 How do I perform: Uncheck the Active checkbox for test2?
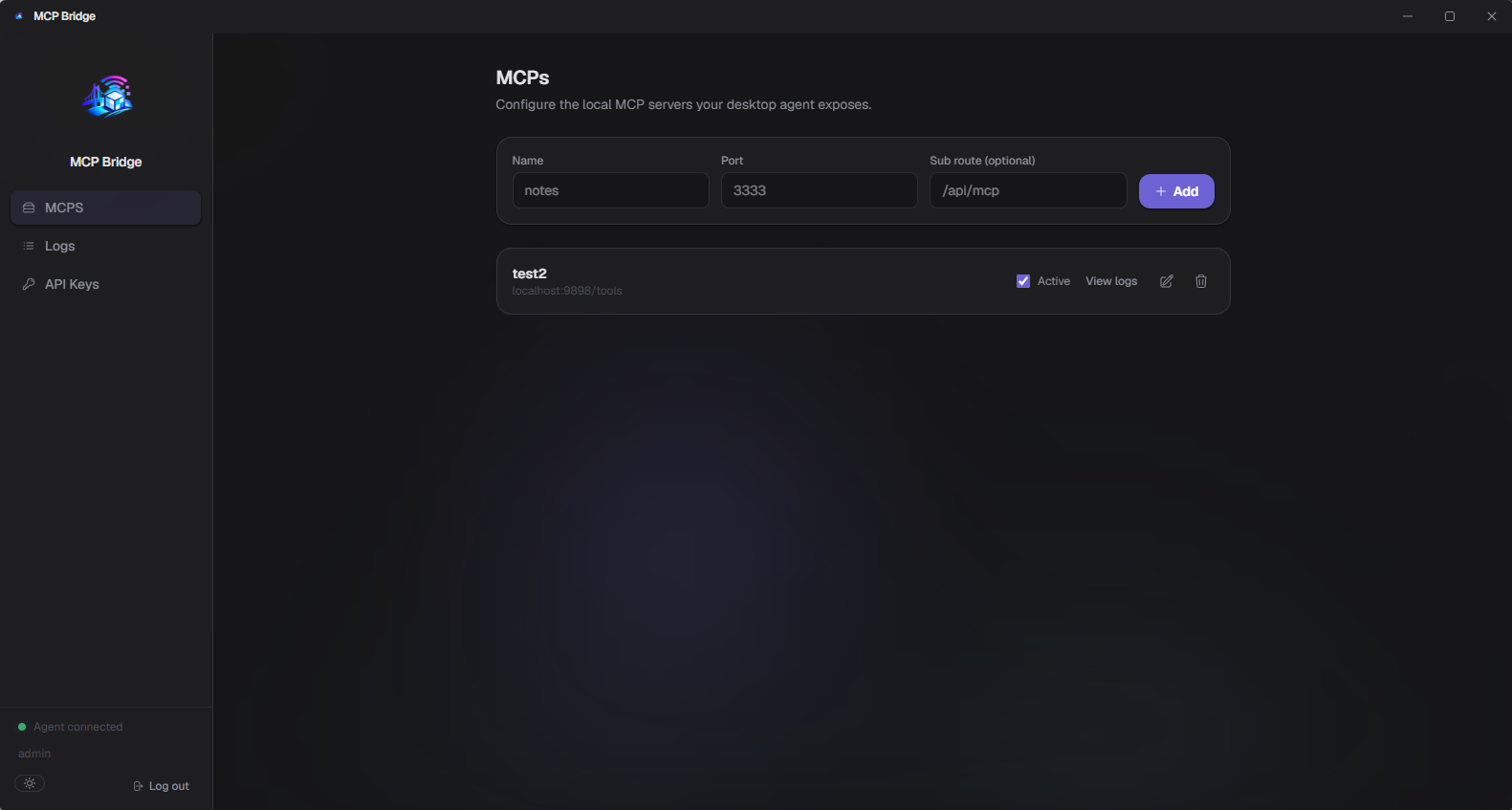1023,281
